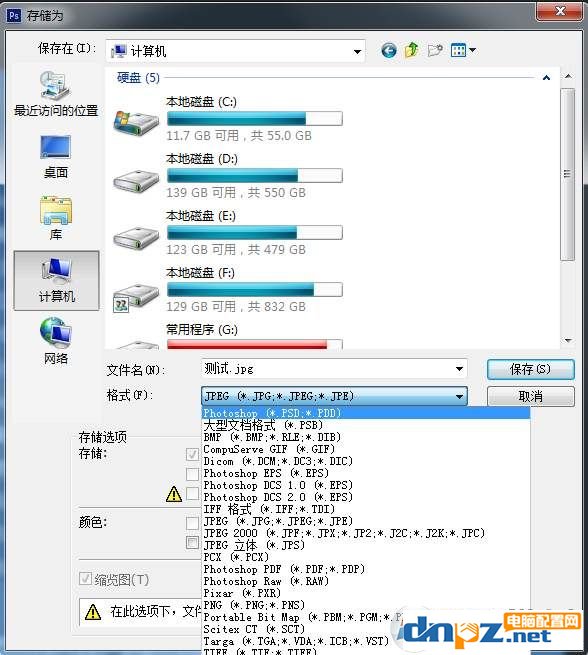Click disk C: capacity usage bar

255,119
